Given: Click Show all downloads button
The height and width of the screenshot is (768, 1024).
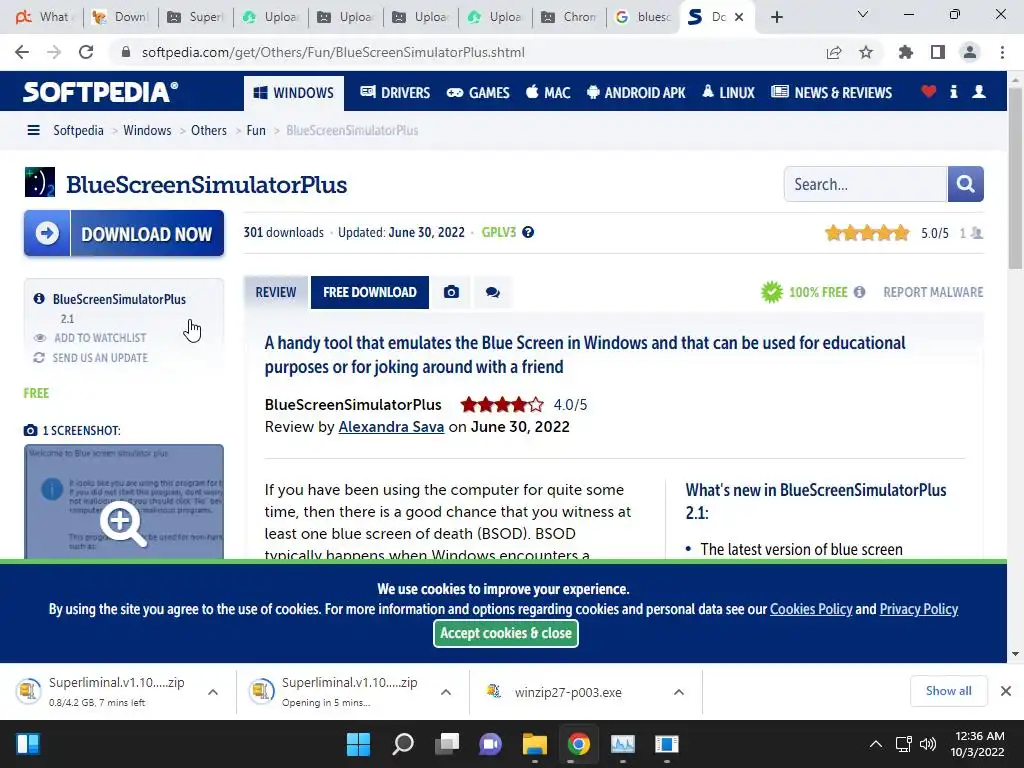Looking at the screenshot, I should click(x=948, y=691).
